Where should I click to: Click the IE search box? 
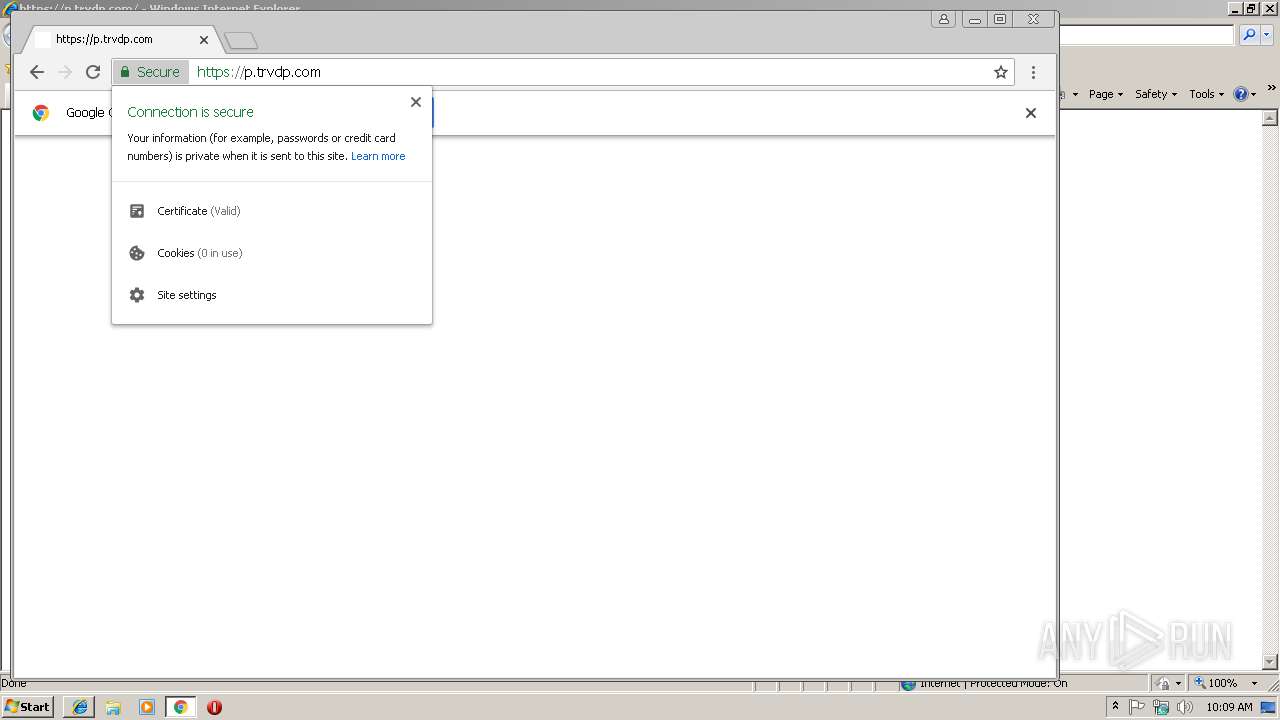1146,35
